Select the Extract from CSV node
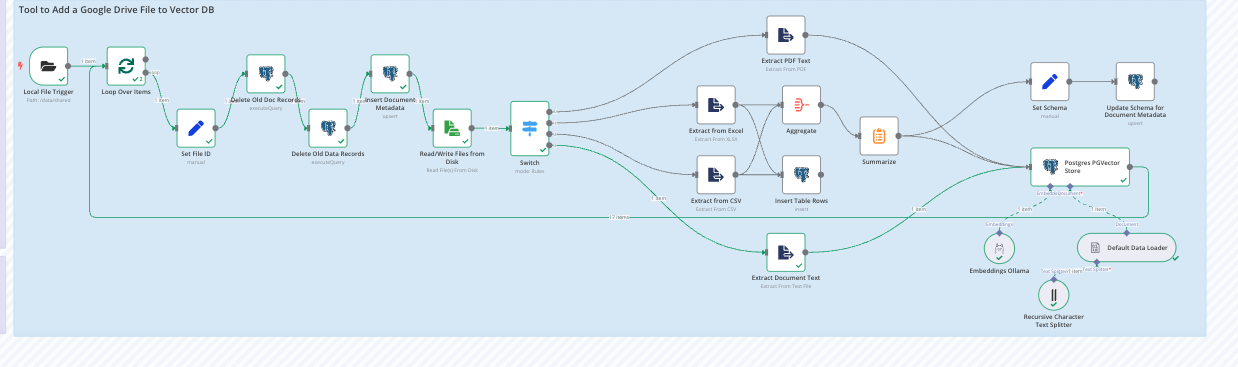 coord(715,175)
